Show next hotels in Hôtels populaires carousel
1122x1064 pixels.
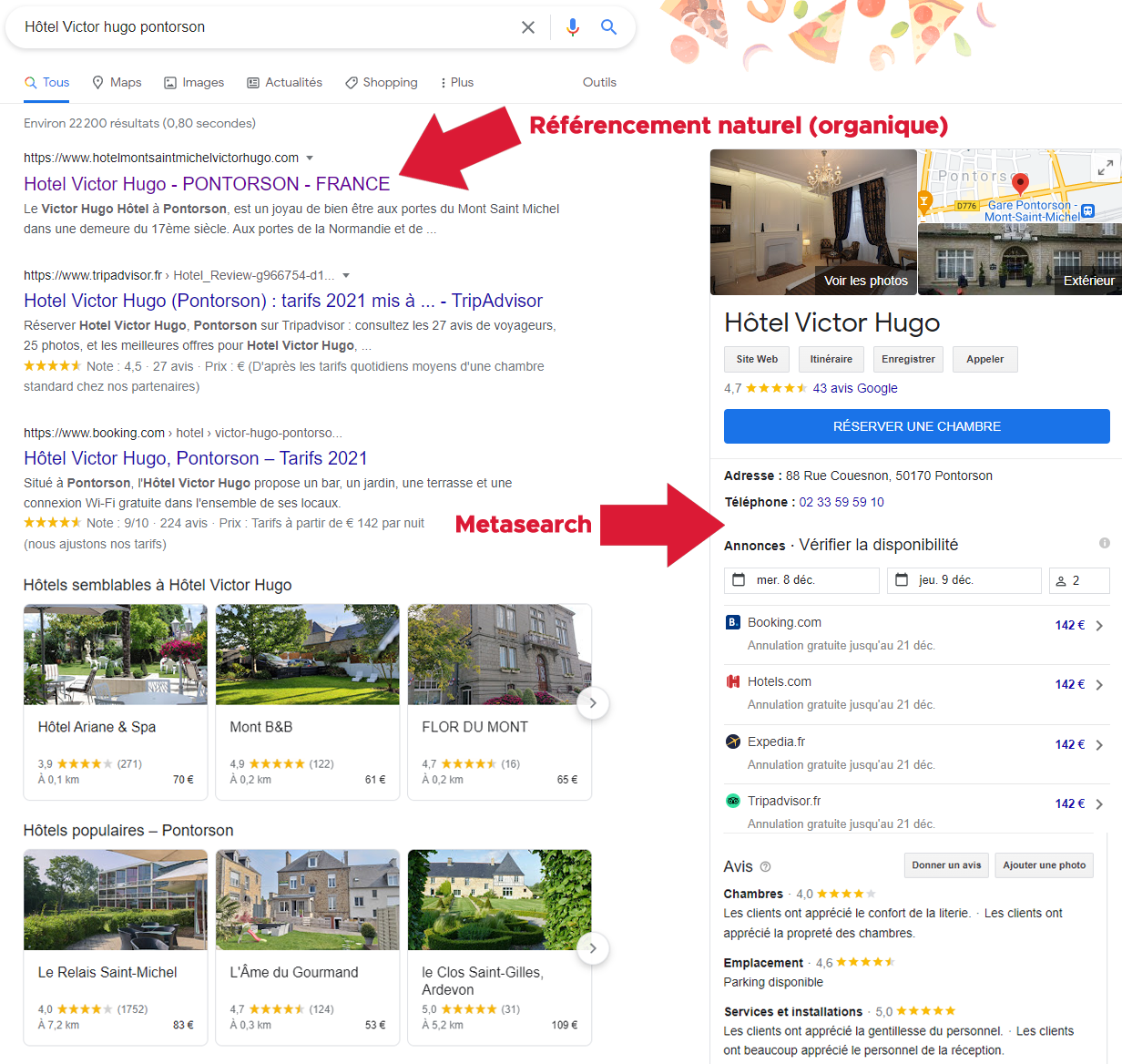[x=593, y=948]
